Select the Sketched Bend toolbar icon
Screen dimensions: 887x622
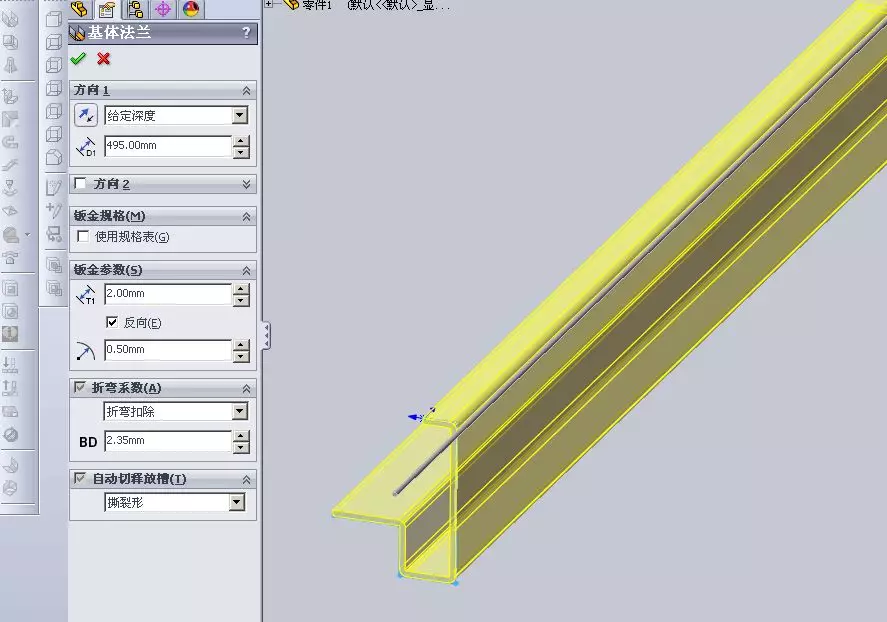point(10,188)
